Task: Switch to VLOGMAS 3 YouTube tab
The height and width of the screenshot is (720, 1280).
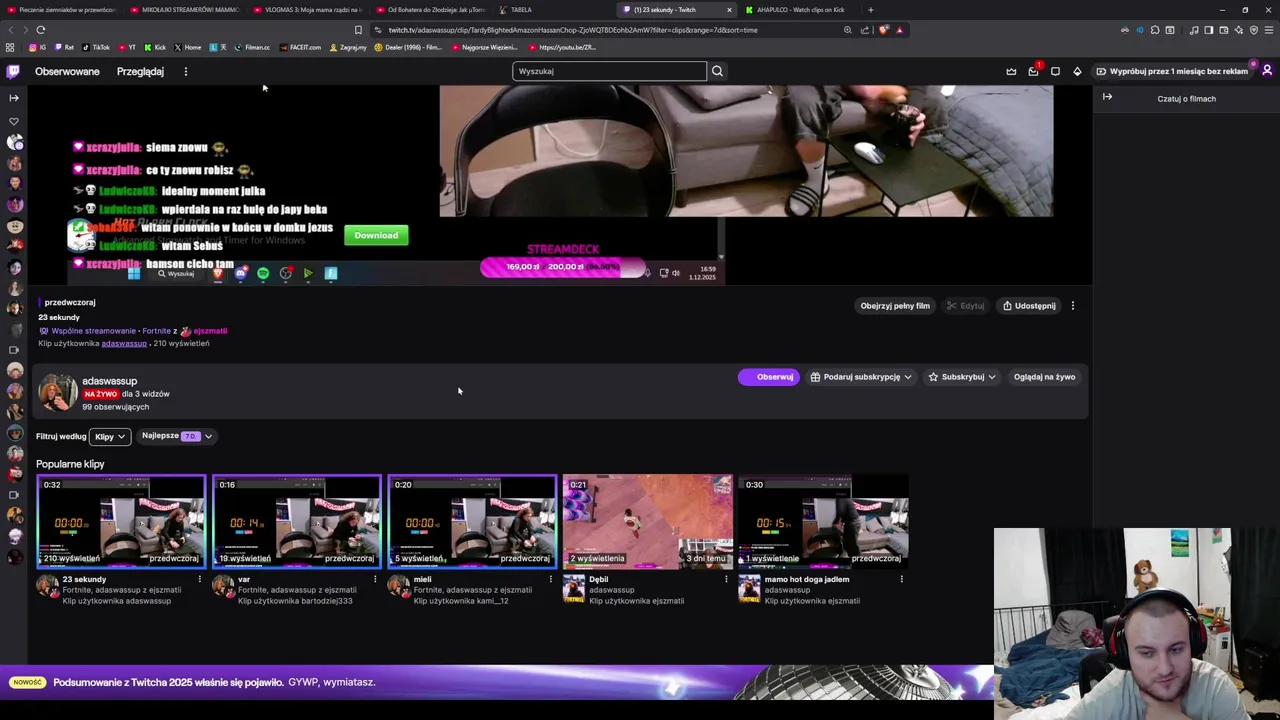Action: coord(307,10)
